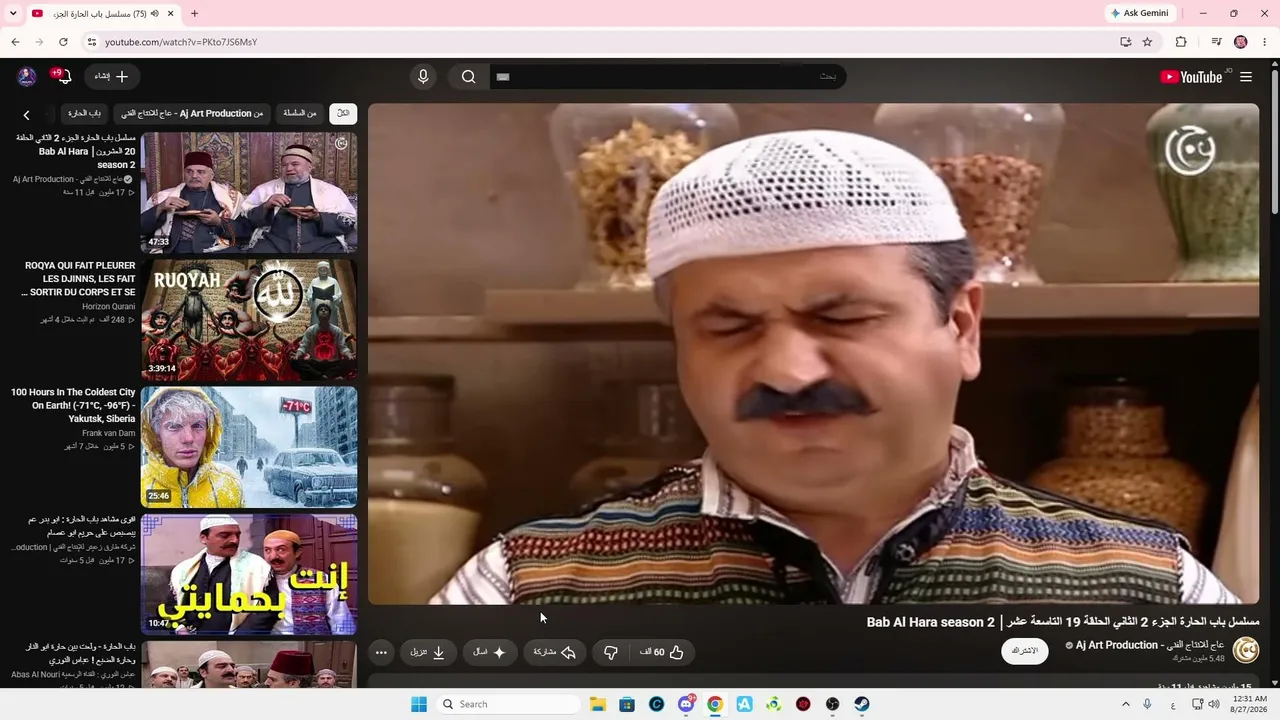1280x720 pixels.
Task: Open Microsoft Store from the taskbar
Action: (x=627, y=704)
